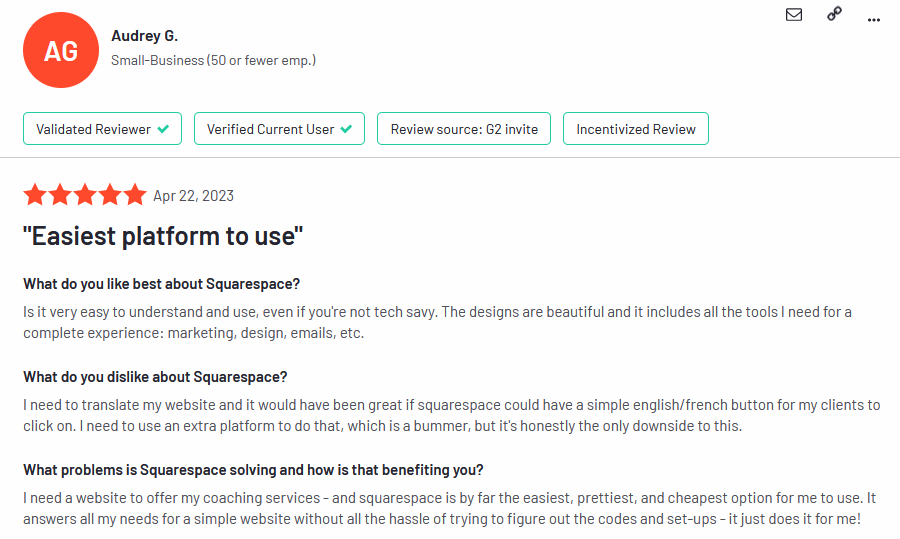
Task: Click "What do you dislike about Squarespace?" heading
Action: [x=155, y=377]
